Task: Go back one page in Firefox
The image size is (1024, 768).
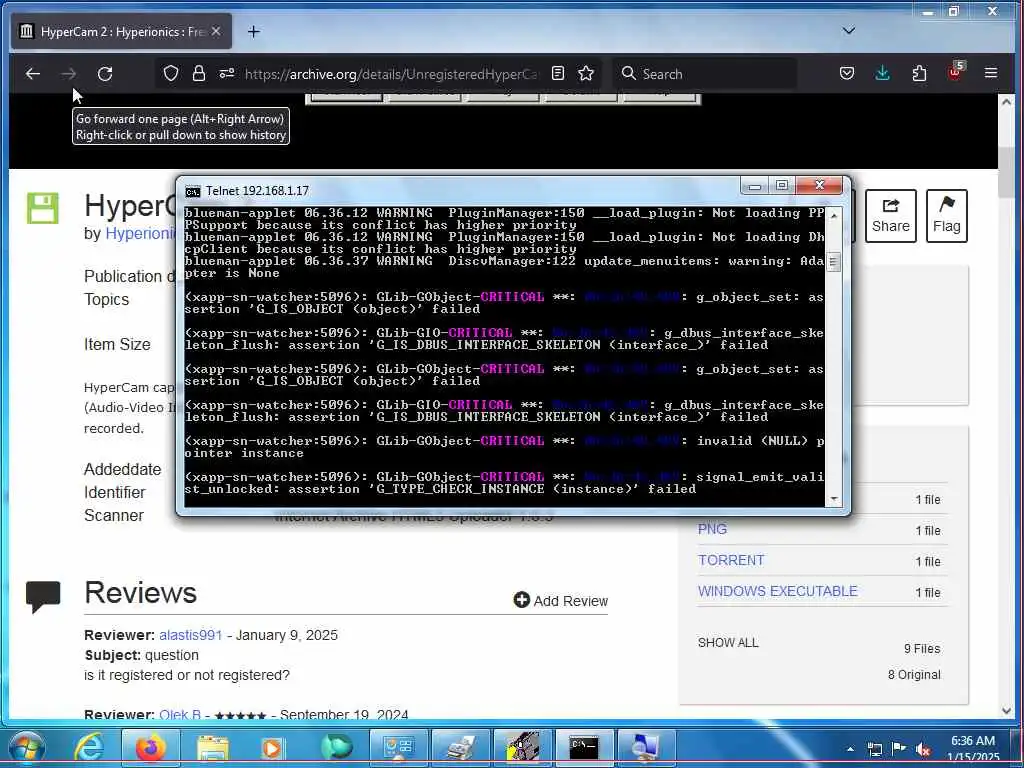Action: 33,74
